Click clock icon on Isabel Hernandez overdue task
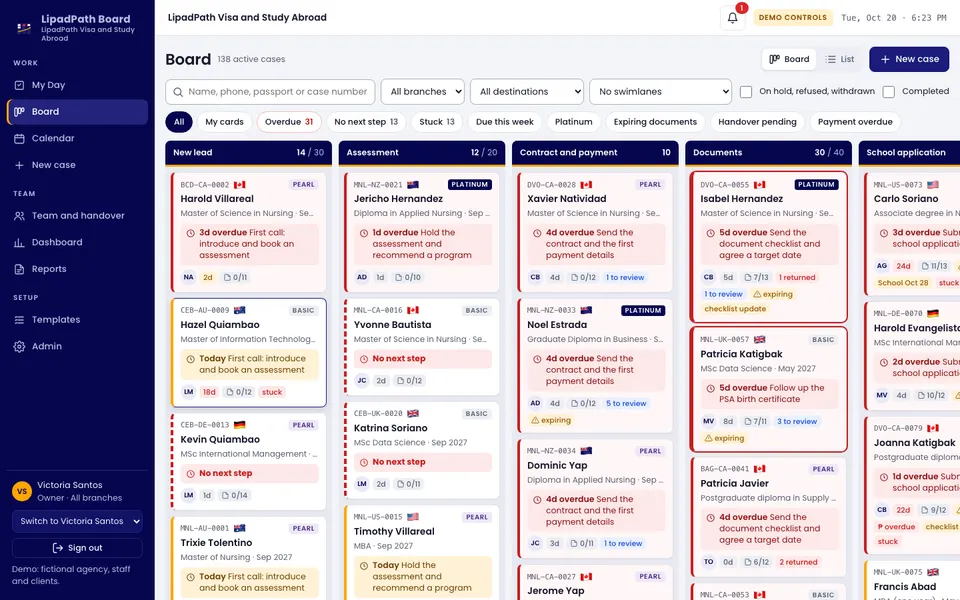 pos(711,233)
